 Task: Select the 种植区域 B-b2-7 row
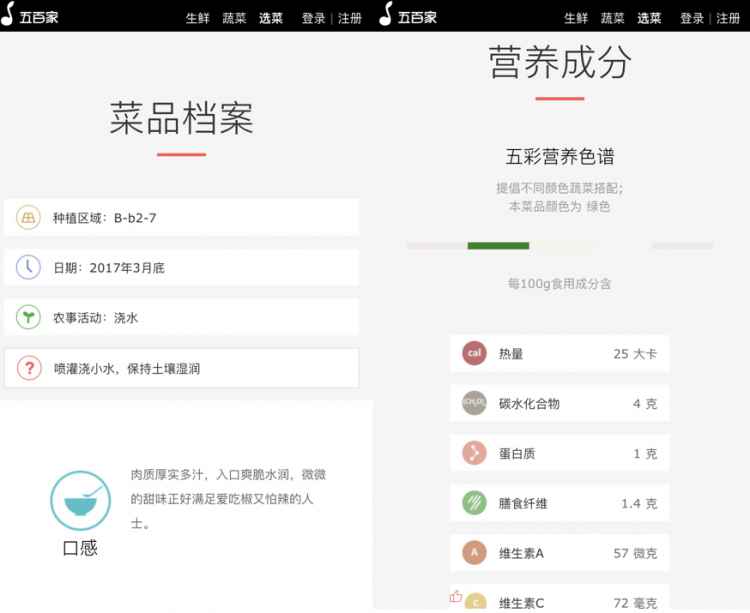pos(181,217)
